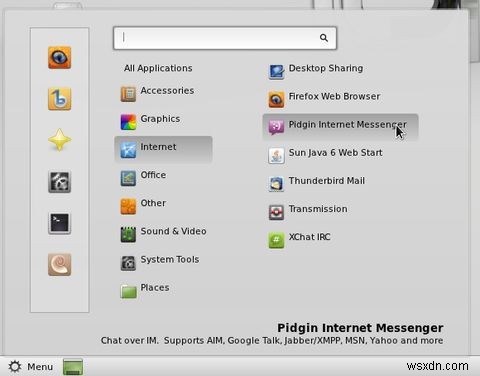
Task: Click the Accessories category icon
Action: click(128, 93)
